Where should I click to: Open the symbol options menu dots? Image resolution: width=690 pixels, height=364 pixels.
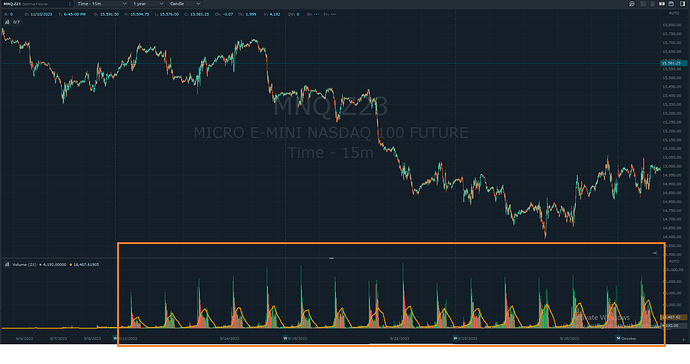(70, 4)
